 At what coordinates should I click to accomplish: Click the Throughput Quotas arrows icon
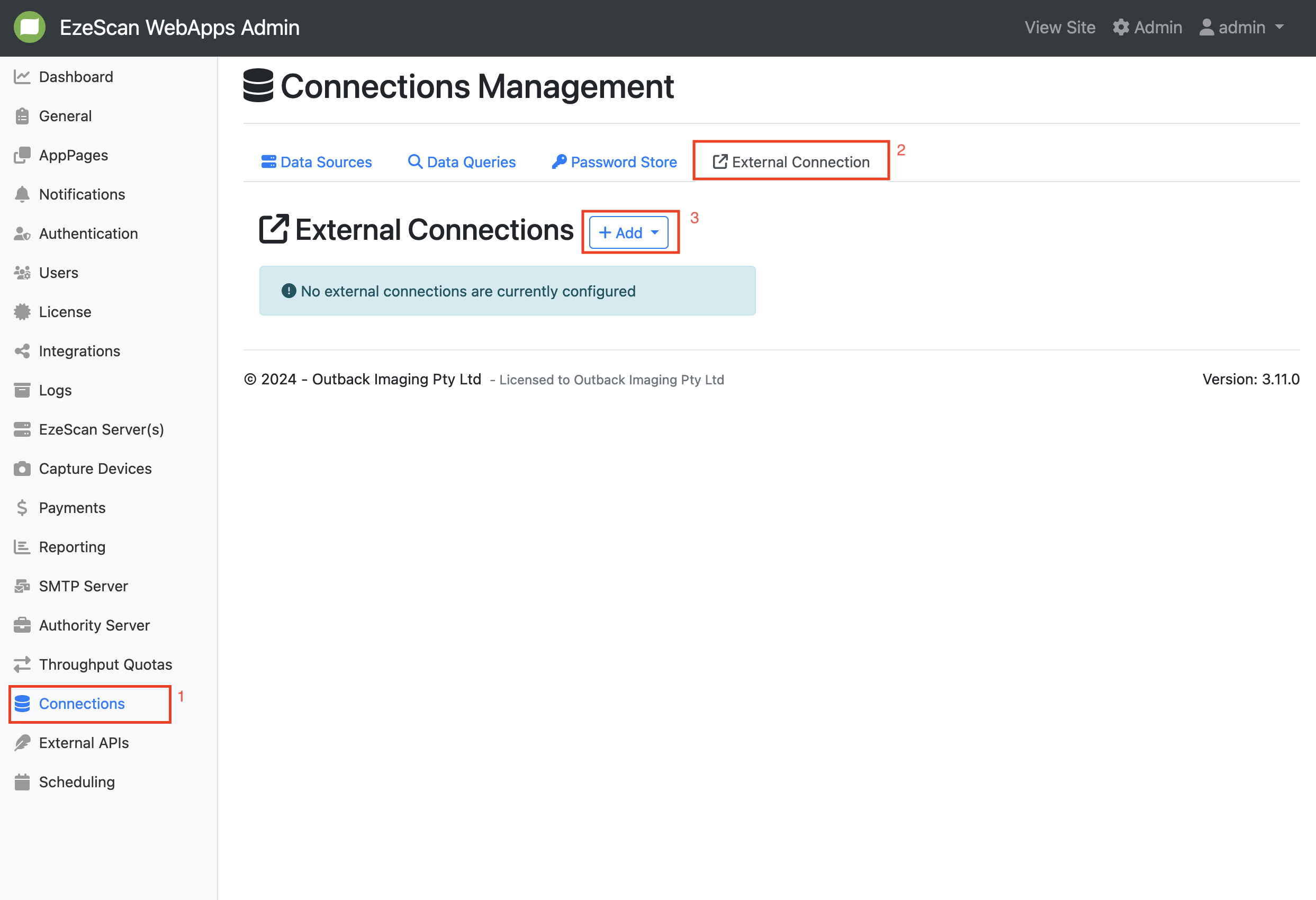tap(22, 664)
